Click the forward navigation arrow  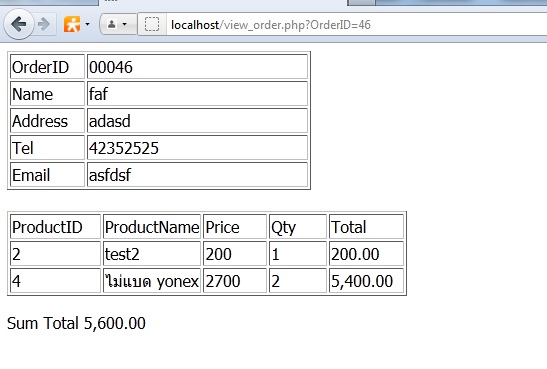point(44,24)
